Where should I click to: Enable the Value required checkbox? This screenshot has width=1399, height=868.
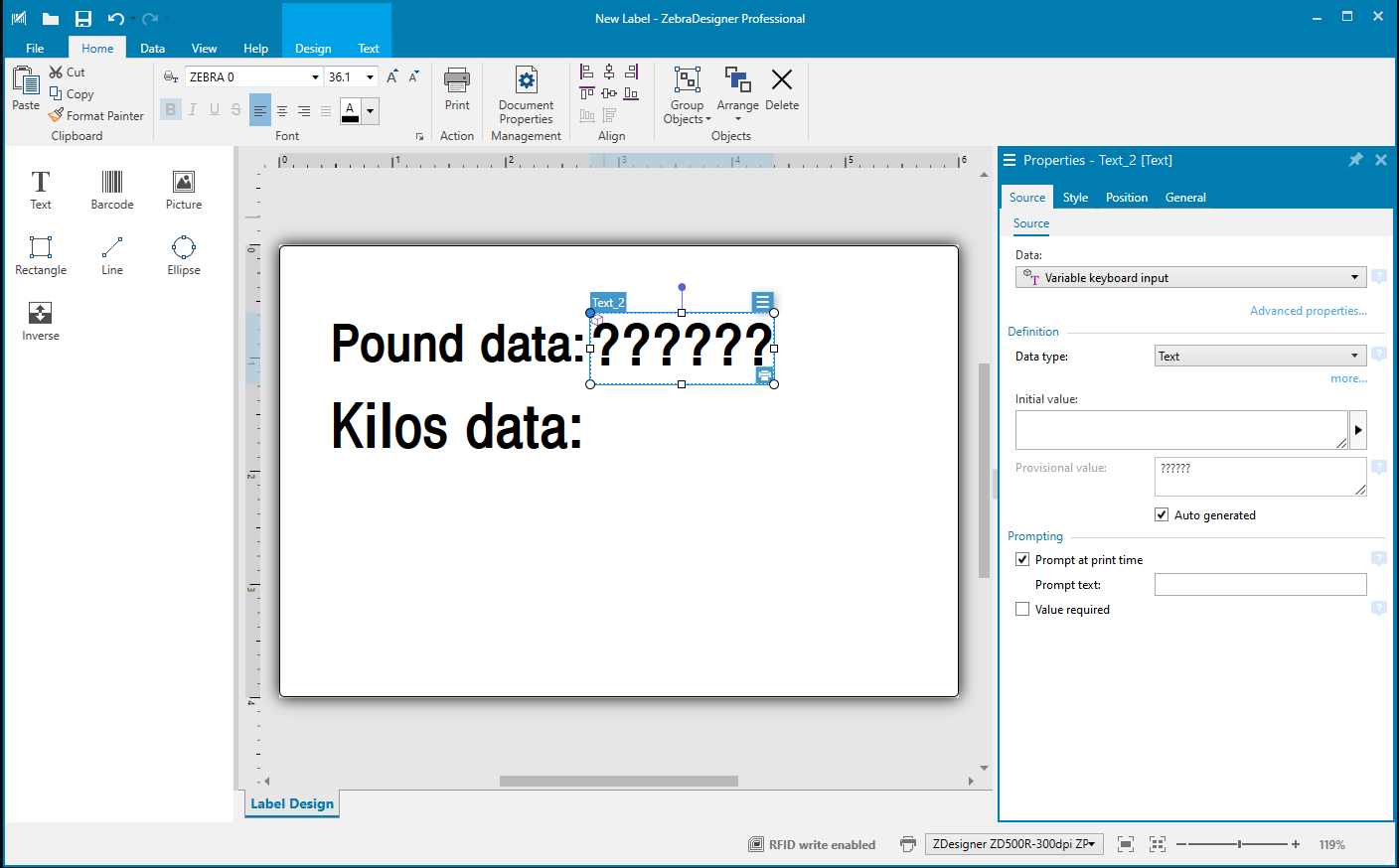pyautogui.click(x=1022, y=609)
